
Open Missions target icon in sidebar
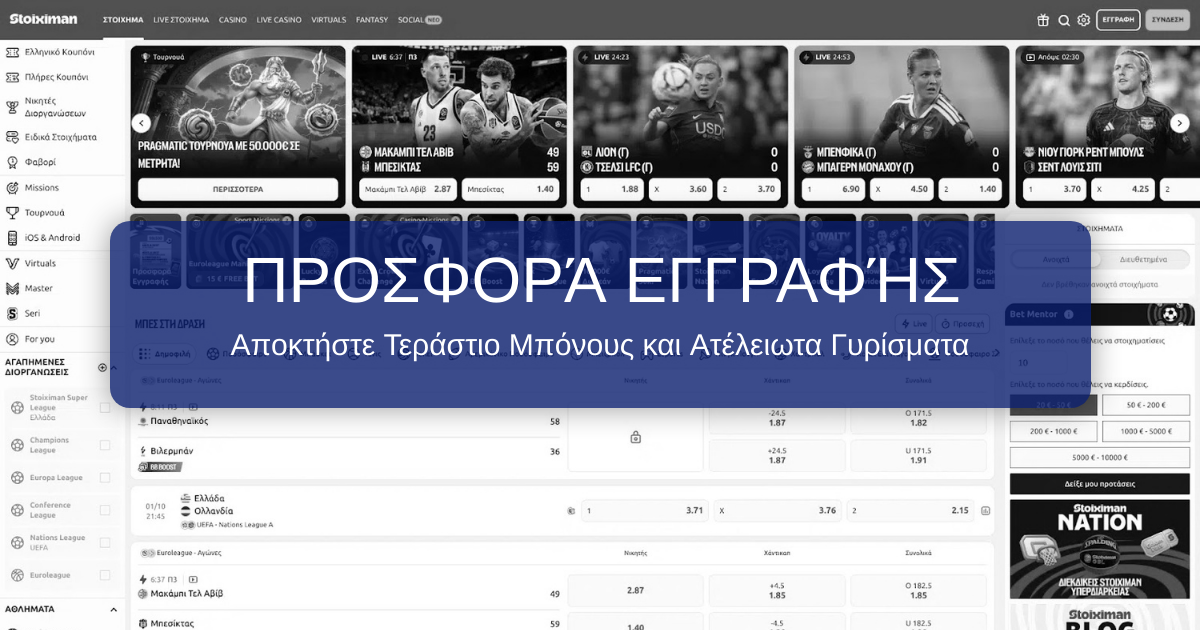[x=13, y=187]
